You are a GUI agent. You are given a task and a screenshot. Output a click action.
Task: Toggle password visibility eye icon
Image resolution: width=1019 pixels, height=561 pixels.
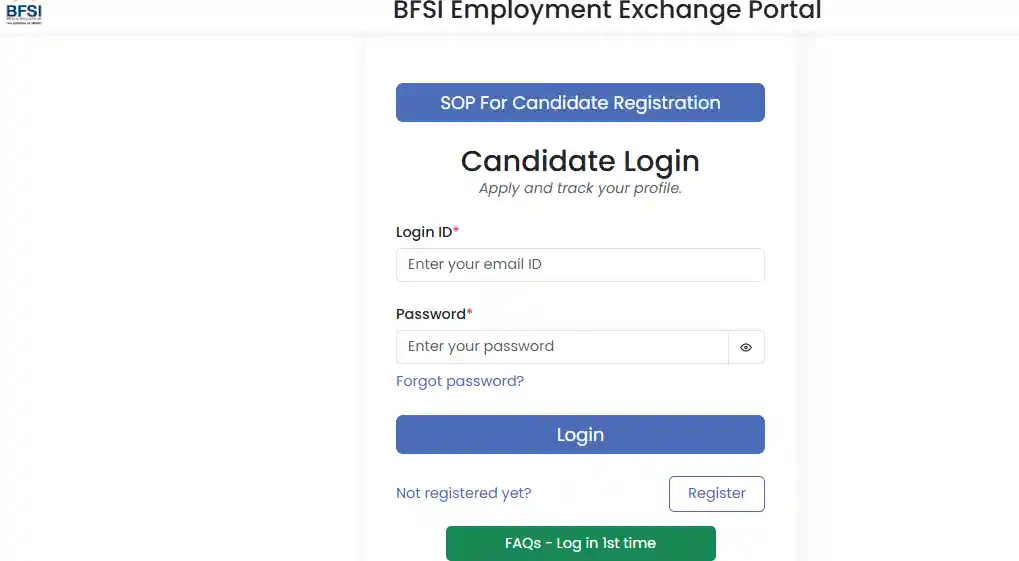tap(746, 347)
